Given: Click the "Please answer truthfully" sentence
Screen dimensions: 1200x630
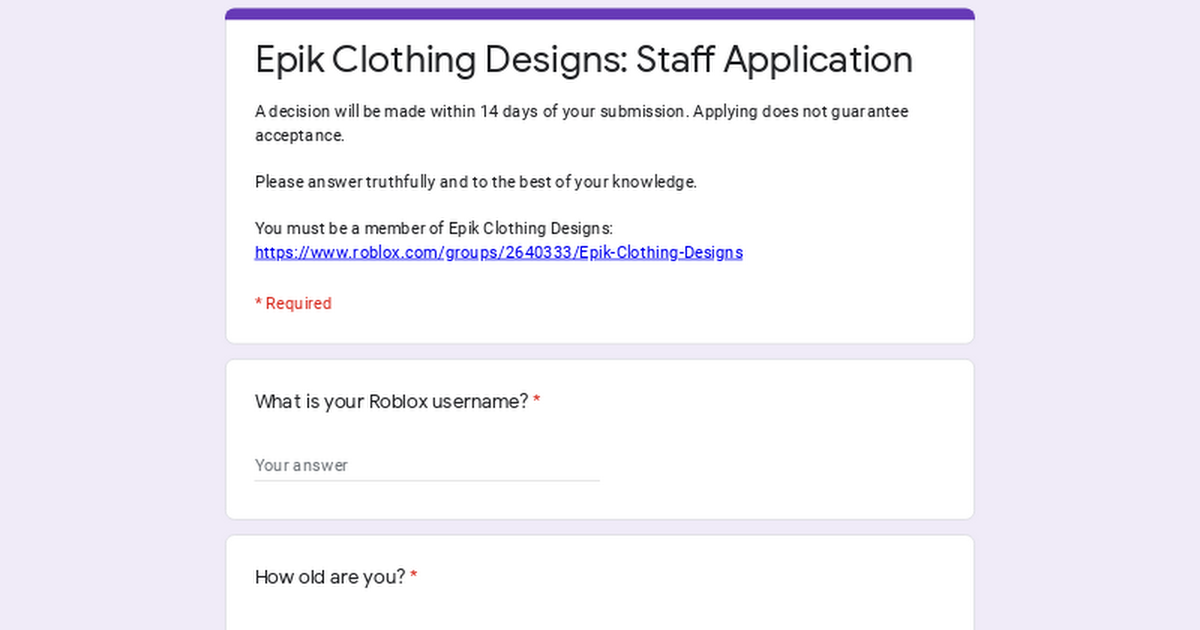Looking at the screenshot, I should point(476,182).
